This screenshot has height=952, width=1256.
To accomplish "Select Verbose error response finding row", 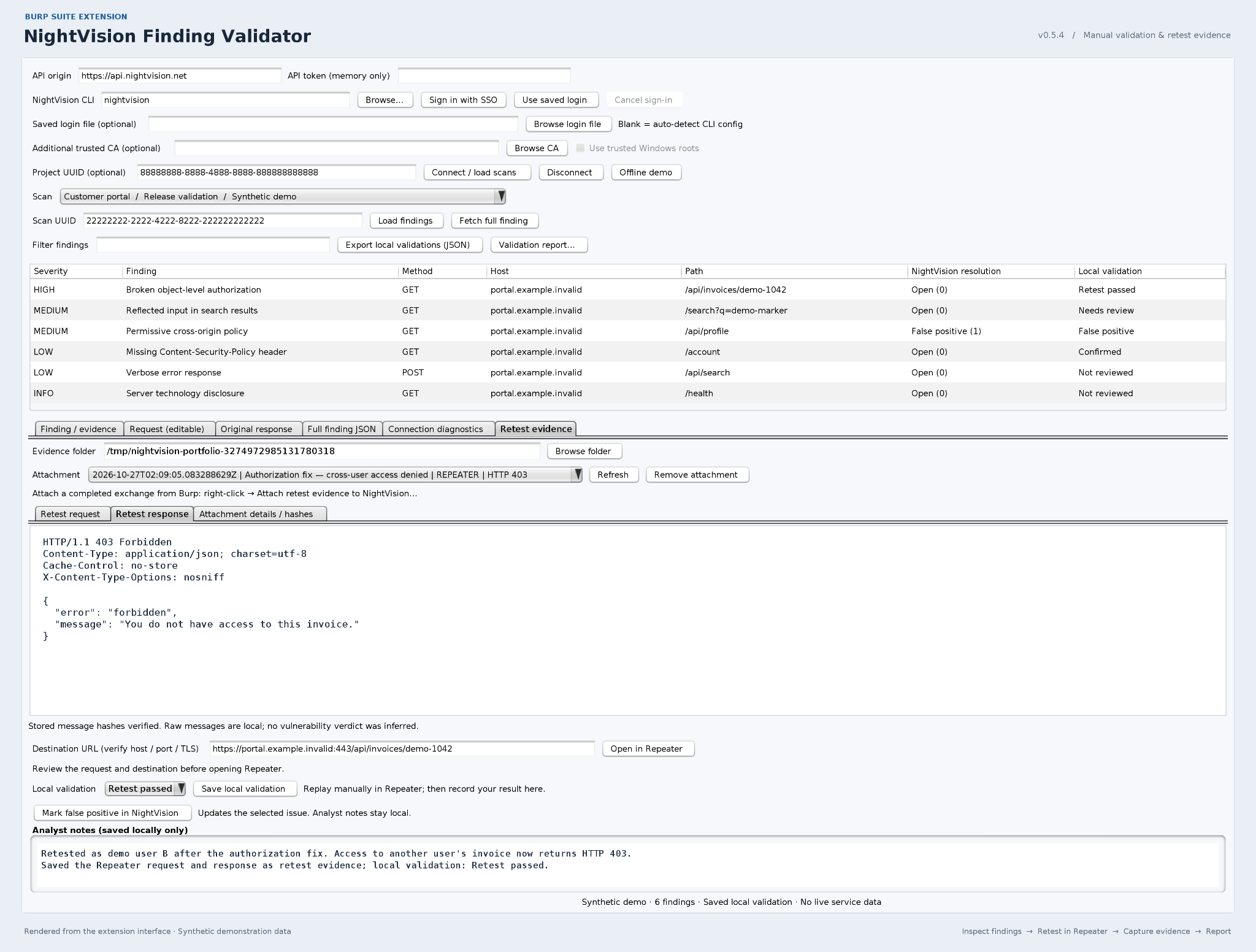I will tap(627, 372).
